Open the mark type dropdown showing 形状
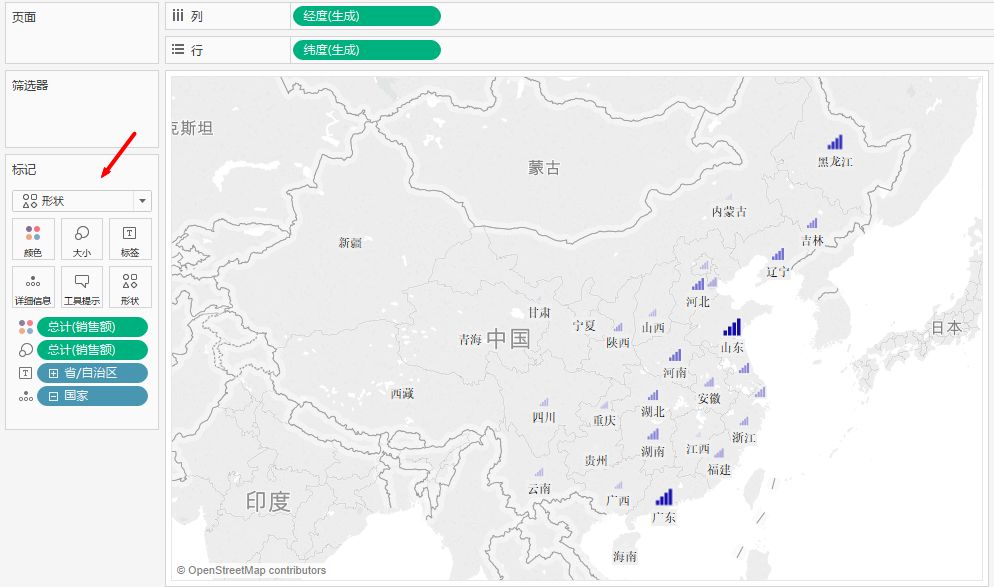Image resolution: width=994 pixels, height=587 pixels. click(82, 201)
